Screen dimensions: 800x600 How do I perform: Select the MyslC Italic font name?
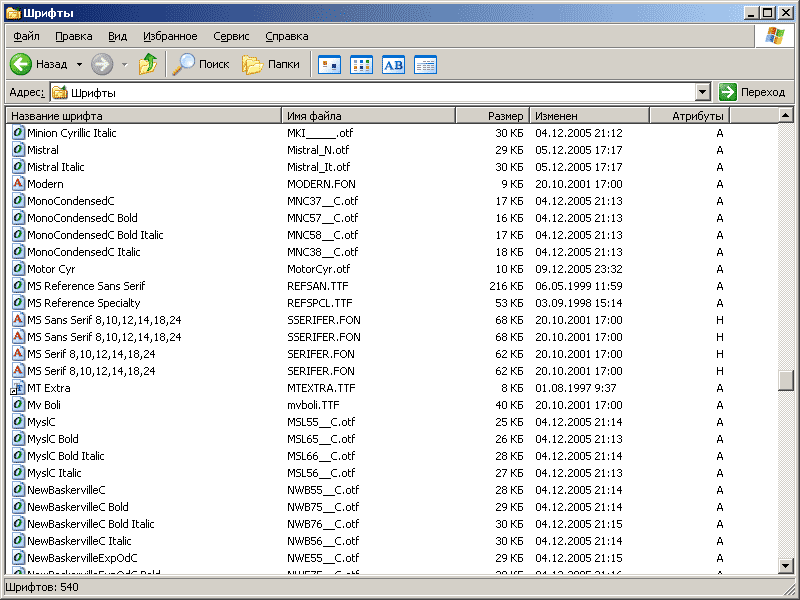click(54, 473)
